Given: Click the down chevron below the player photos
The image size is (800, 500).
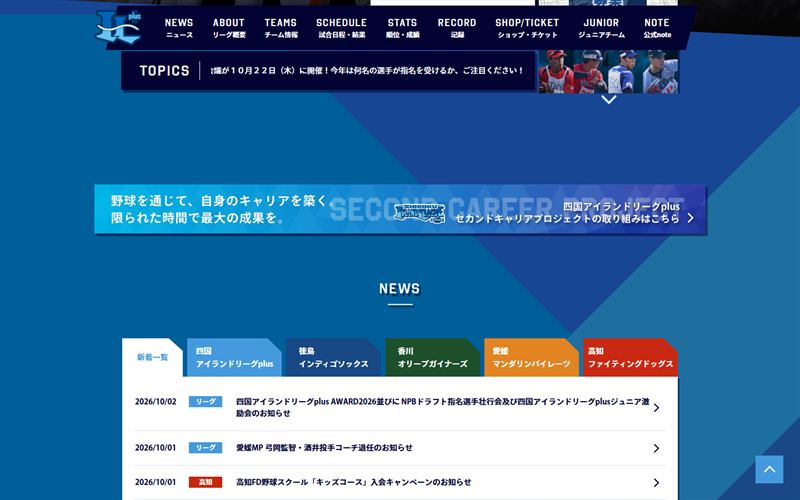Looking at the screenshot, I should click(608, 99).
